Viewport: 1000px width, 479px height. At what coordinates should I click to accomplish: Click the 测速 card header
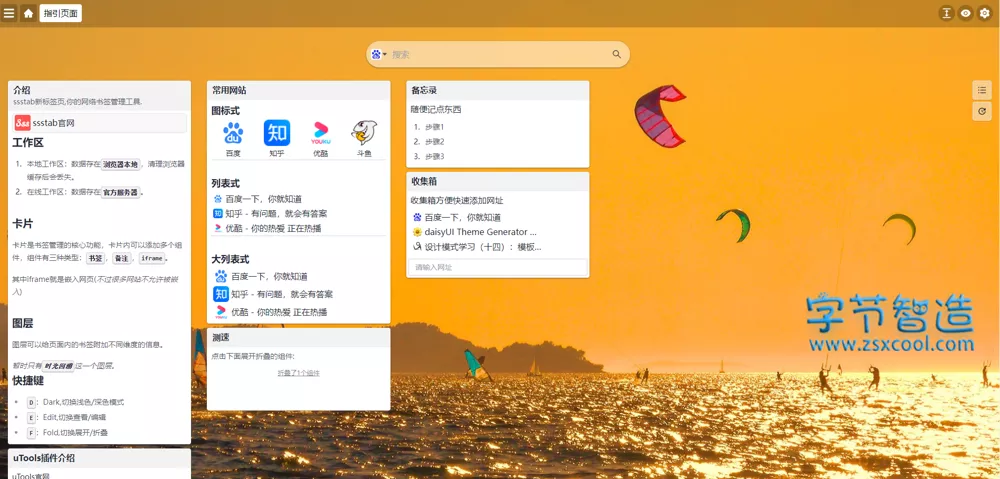pos(298,337)
